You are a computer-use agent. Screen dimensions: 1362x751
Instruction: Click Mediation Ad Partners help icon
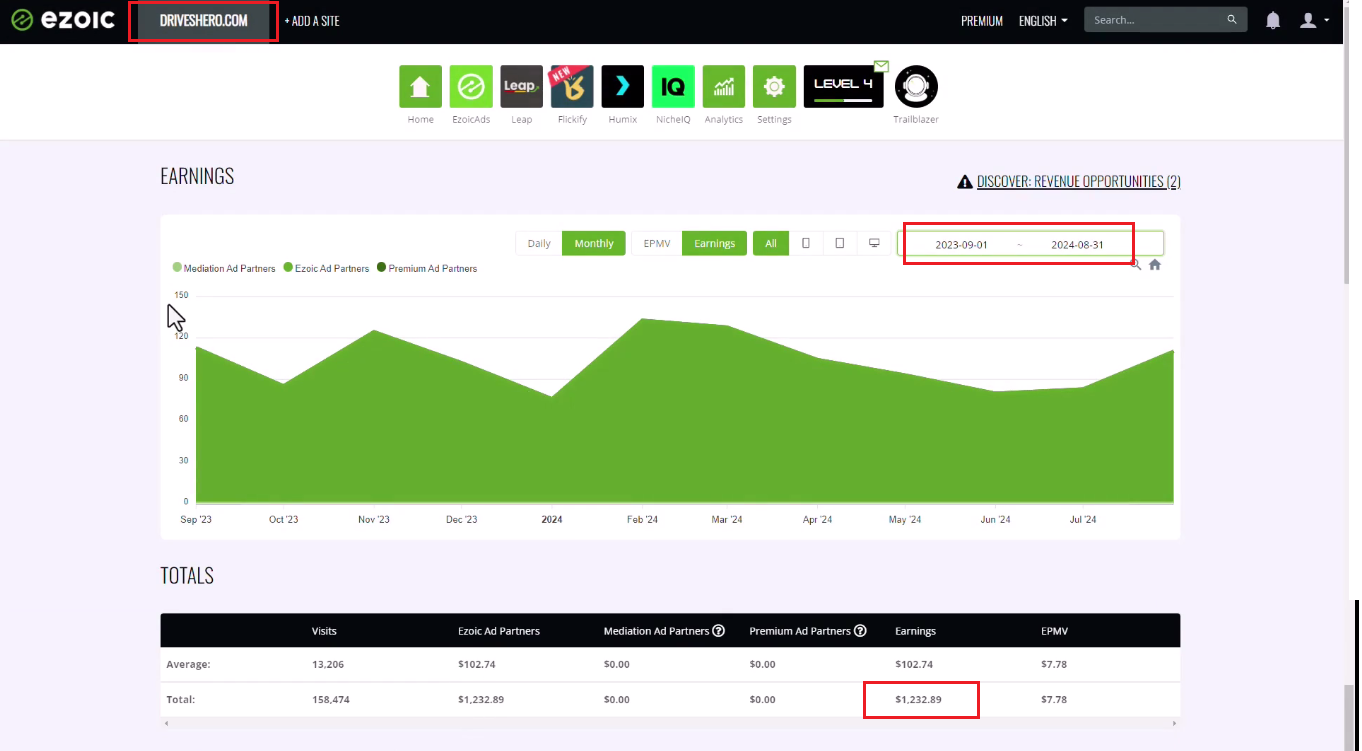click(x=717, y=631)
